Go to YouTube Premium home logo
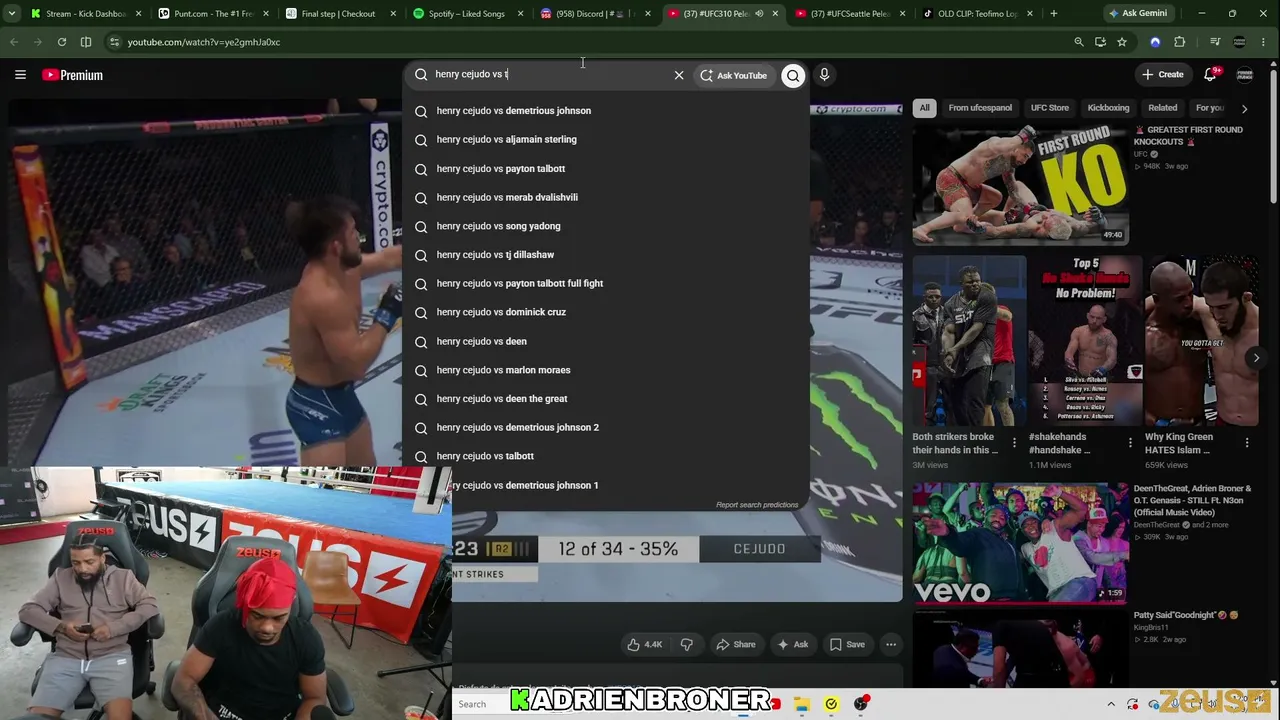Viewport: 1280px width, 720px height. click(x=72, y=75)
